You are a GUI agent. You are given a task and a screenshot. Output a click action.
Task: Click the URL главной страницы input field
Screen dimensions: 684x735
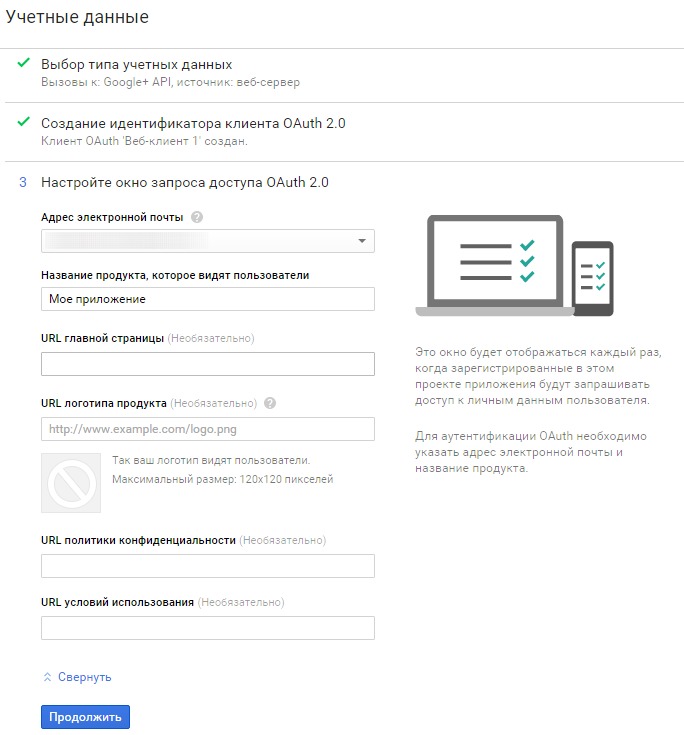click(207, 364)
